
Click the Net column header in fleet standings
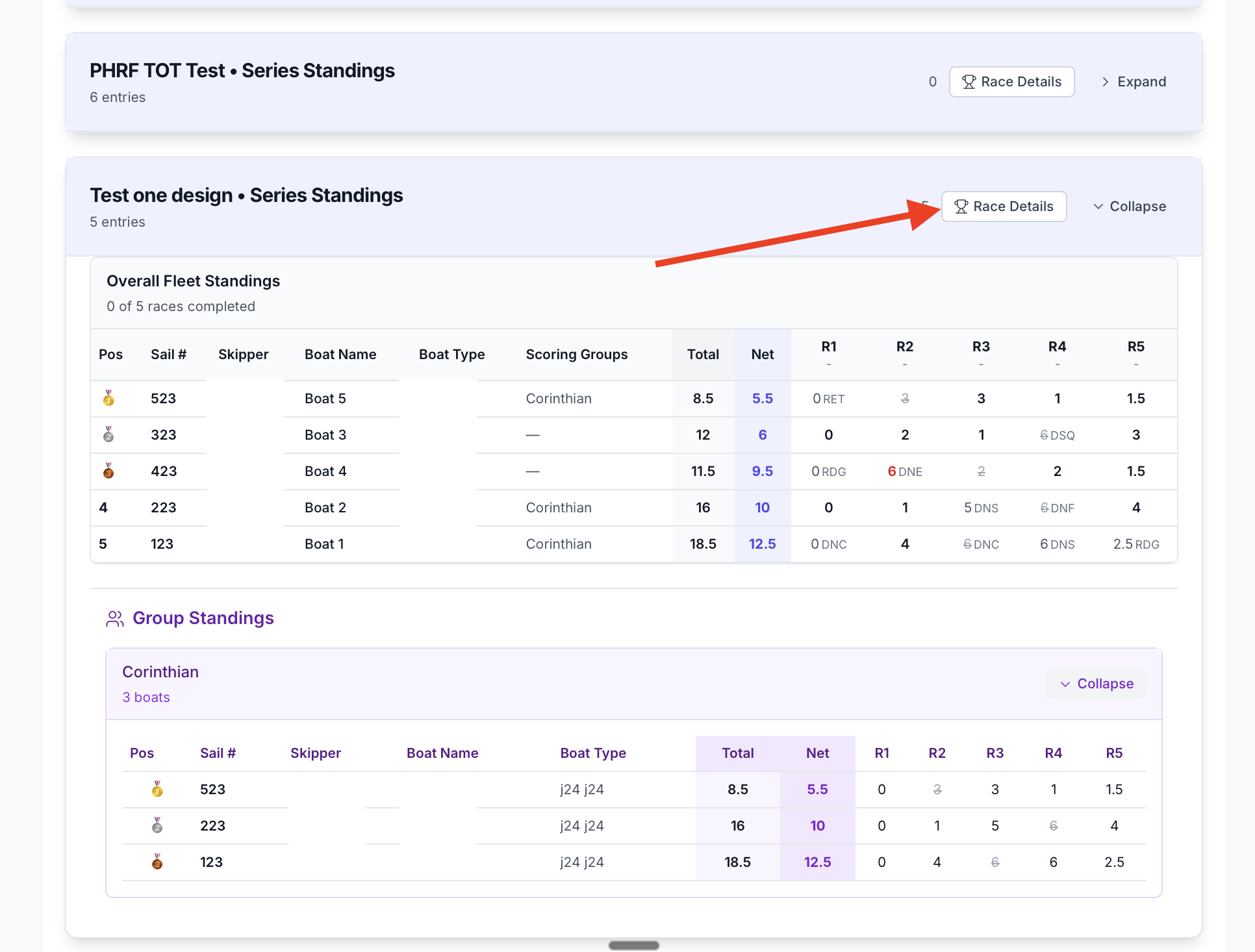pyautogui.click(x=762, y=355)
